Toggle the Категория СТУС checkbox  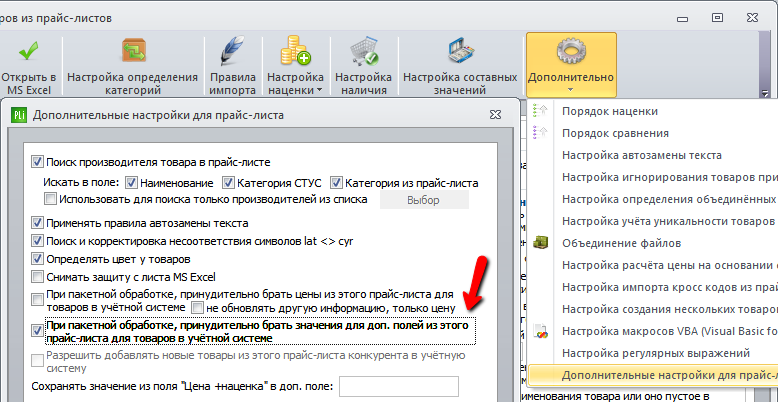point(228,183)
